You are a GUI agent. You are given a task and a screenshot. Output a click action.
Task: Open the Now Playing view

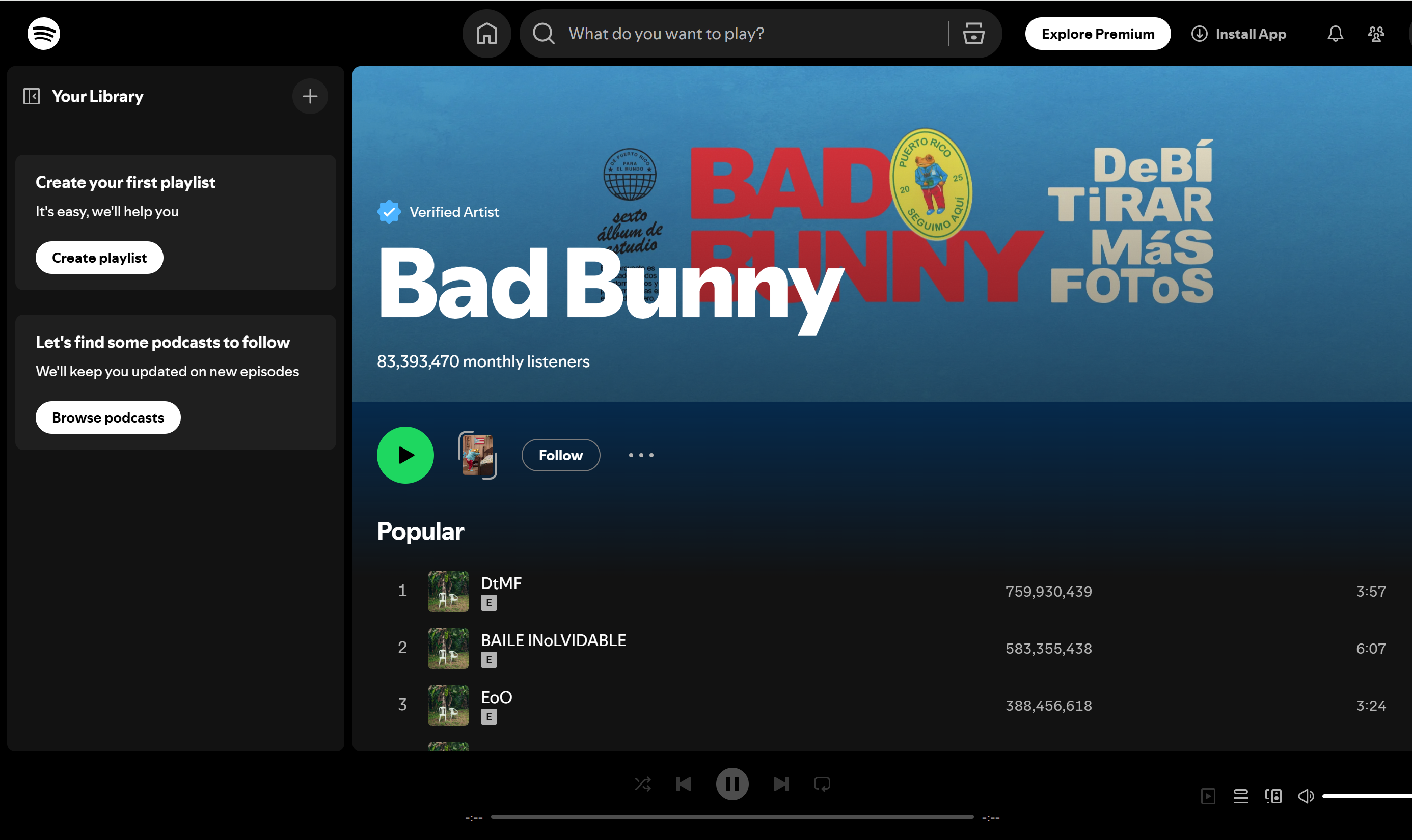pyautogui.click(x=1208, y=795)
